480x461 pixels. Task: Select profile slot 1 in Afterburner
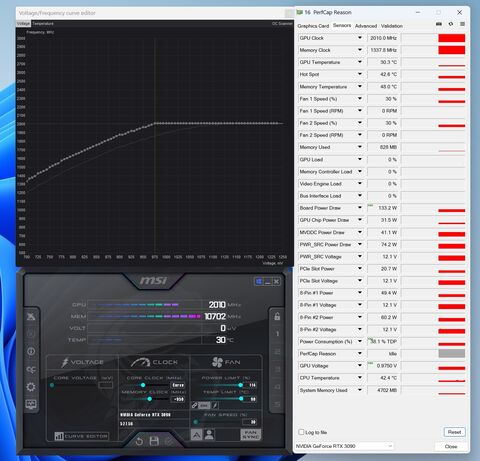coord(277,334)
